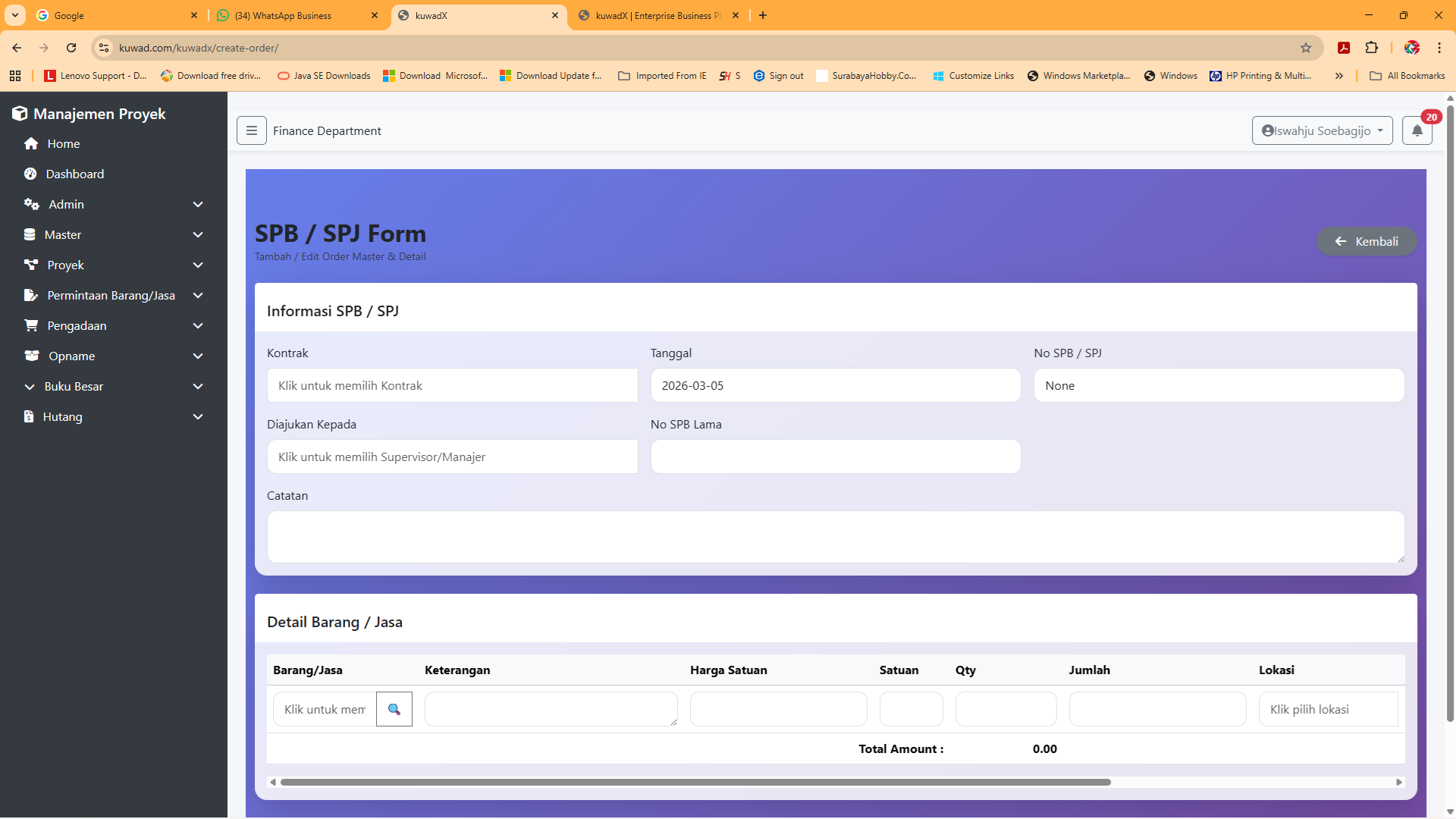
Task: Click the Dashboard palette icon
Action: coord(30,174)
